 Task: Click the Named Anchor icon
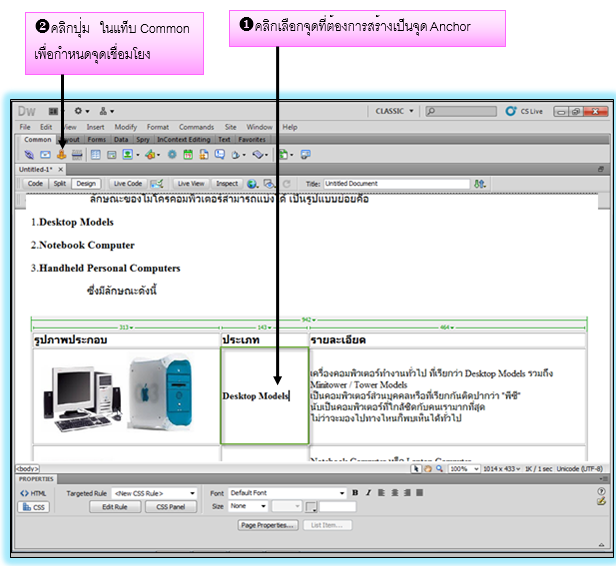61,155
